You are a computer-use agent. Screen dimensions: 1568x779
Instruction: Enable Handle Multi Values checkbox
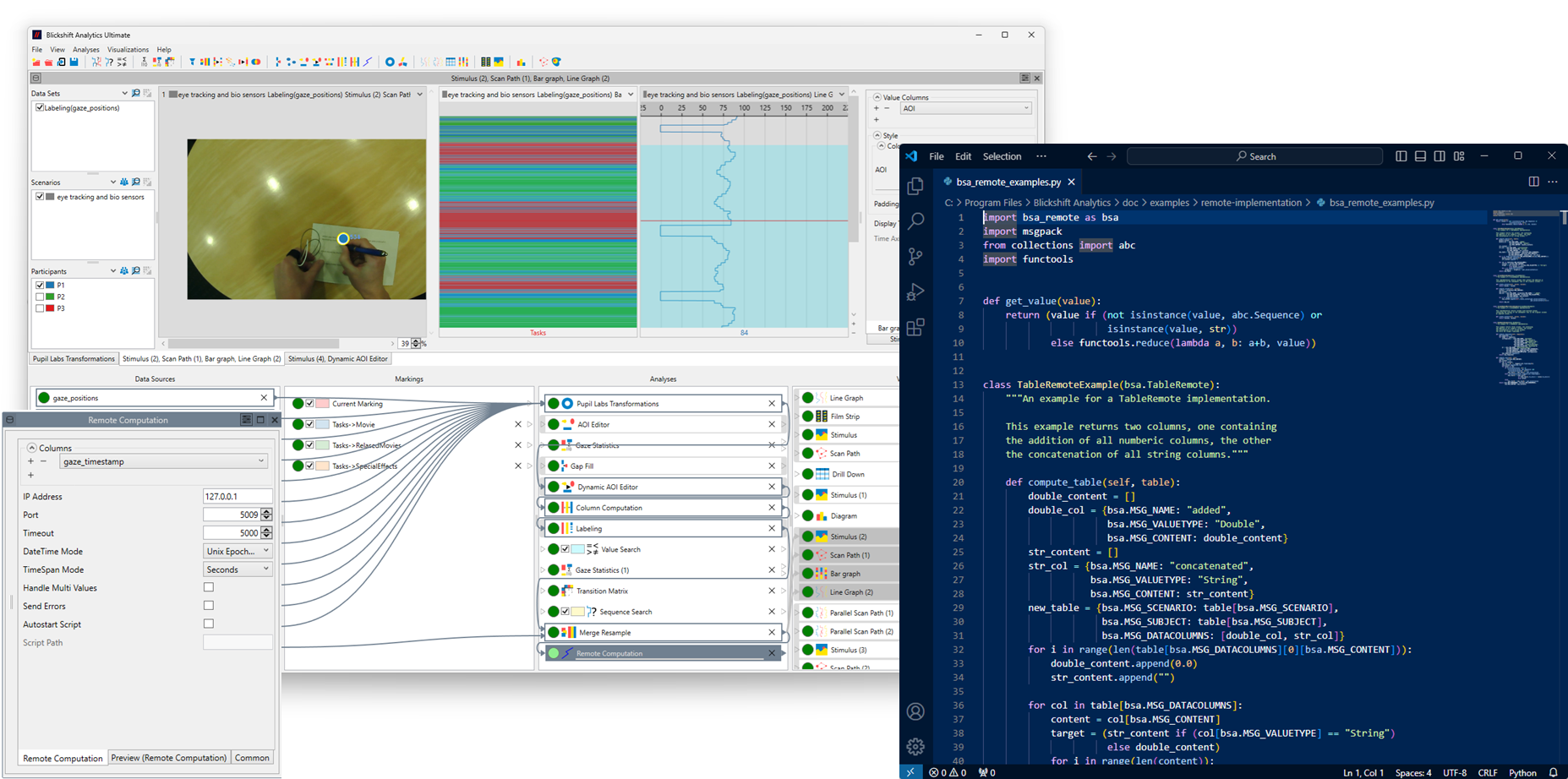tap(209, 587)
